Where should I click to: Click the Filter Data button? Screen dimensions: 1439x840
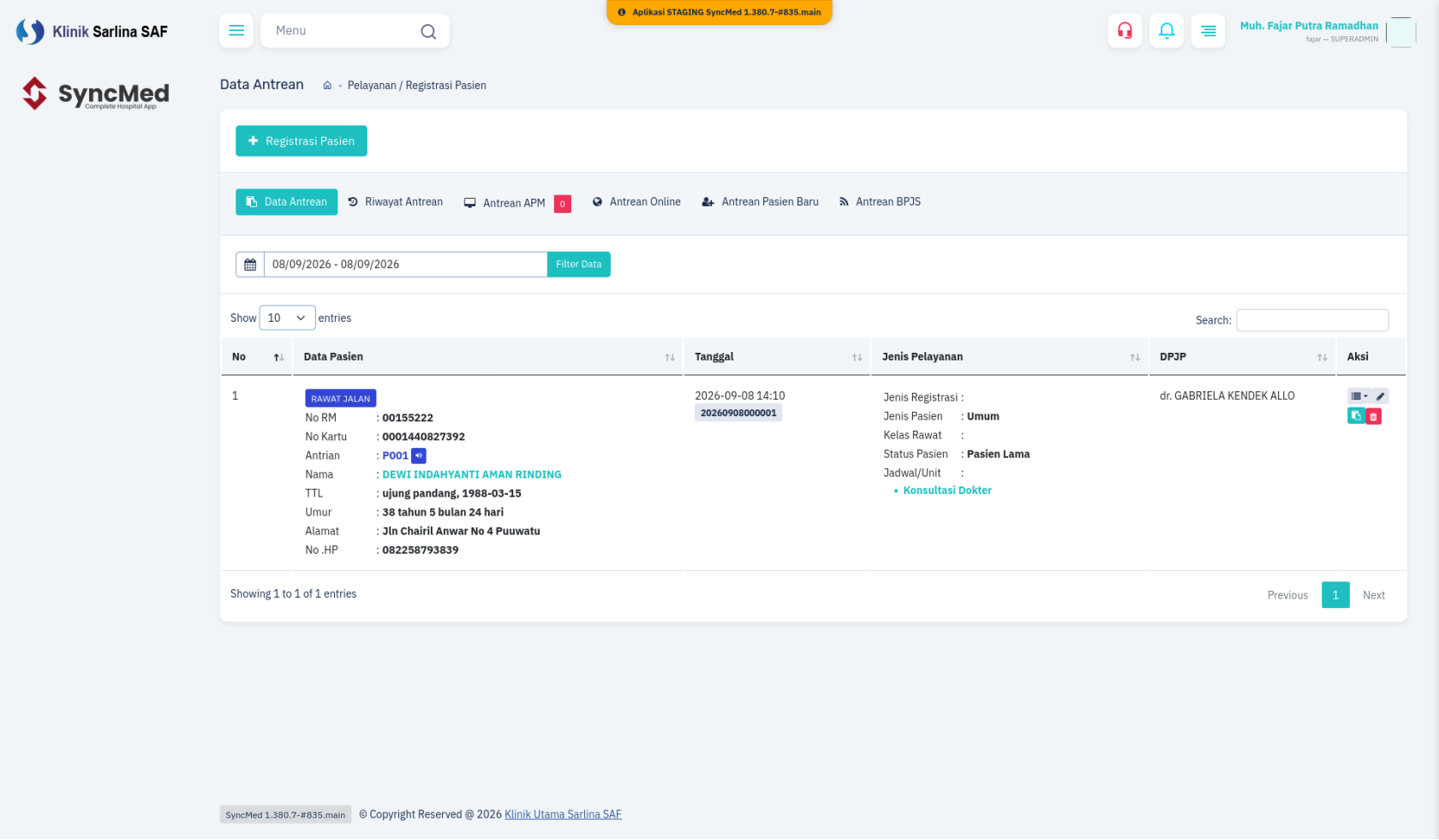(x=579, y=265)
